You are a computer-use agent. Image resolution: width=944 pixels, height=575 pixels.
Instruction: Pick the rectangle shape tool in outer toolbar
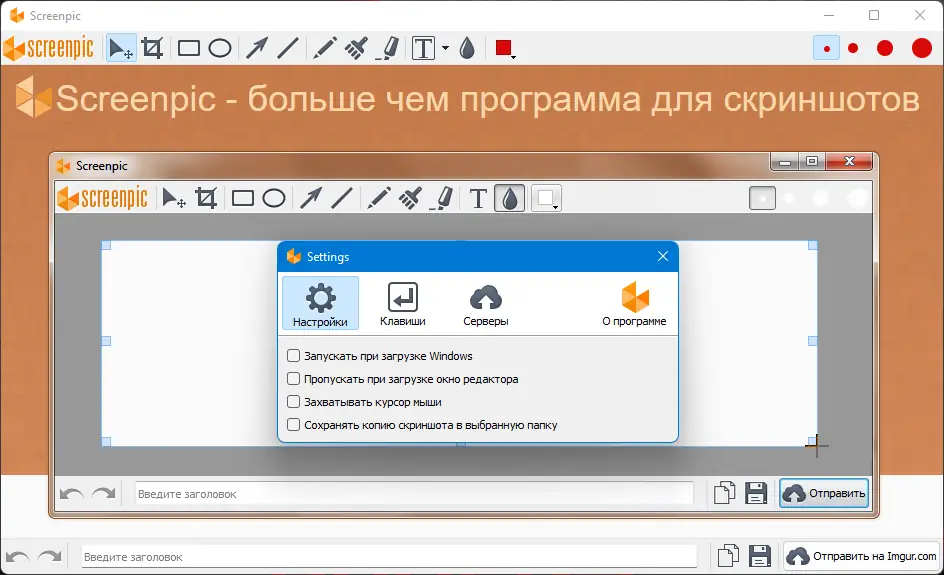189,48
